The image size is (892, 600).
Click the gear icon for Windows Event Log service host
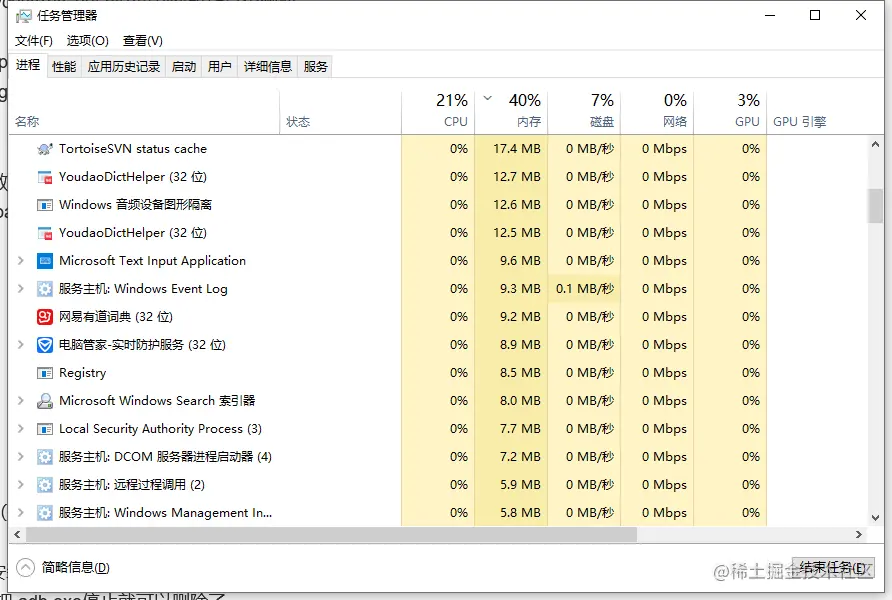coord(45,289)
